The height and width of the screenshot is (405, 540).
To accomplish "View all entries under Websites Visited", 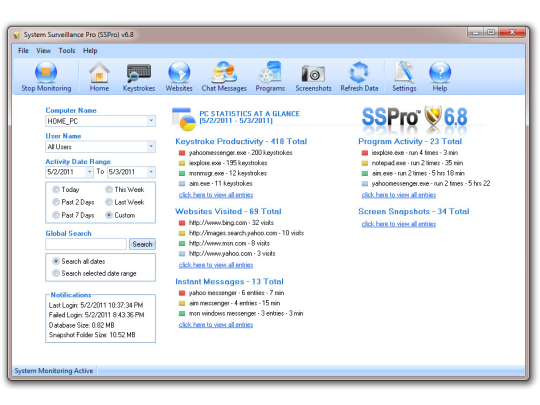I will (x=216, y=265).
